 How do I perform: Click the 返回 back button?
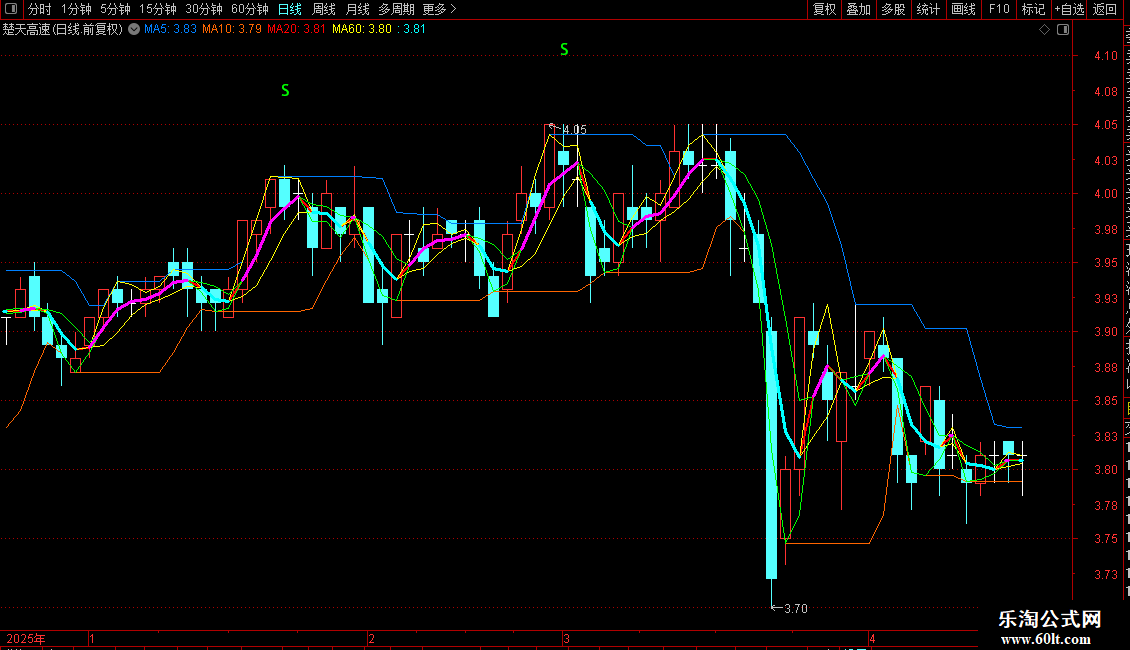coord(1105,9)
